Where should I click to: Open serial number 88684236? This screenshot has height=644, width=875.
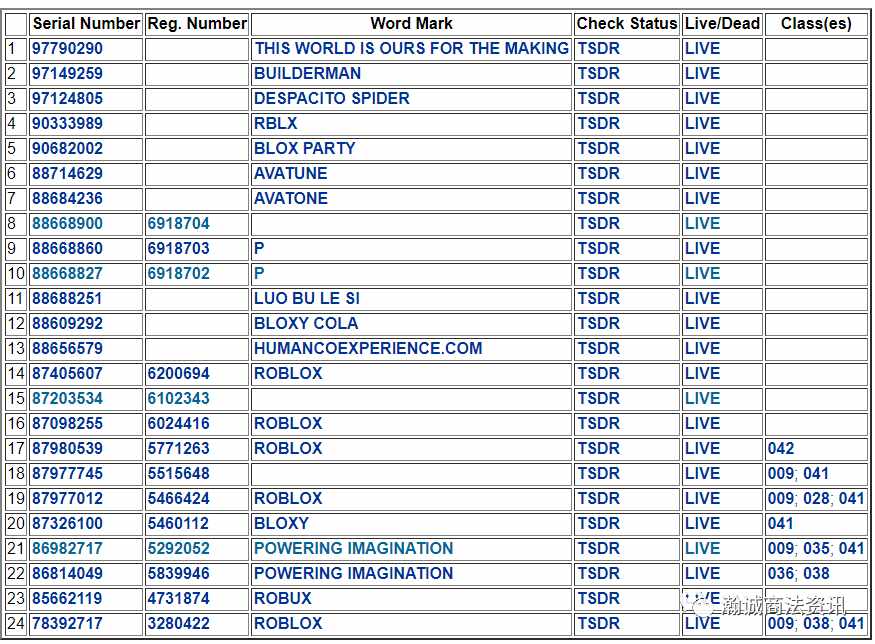[x=67, y=199]
